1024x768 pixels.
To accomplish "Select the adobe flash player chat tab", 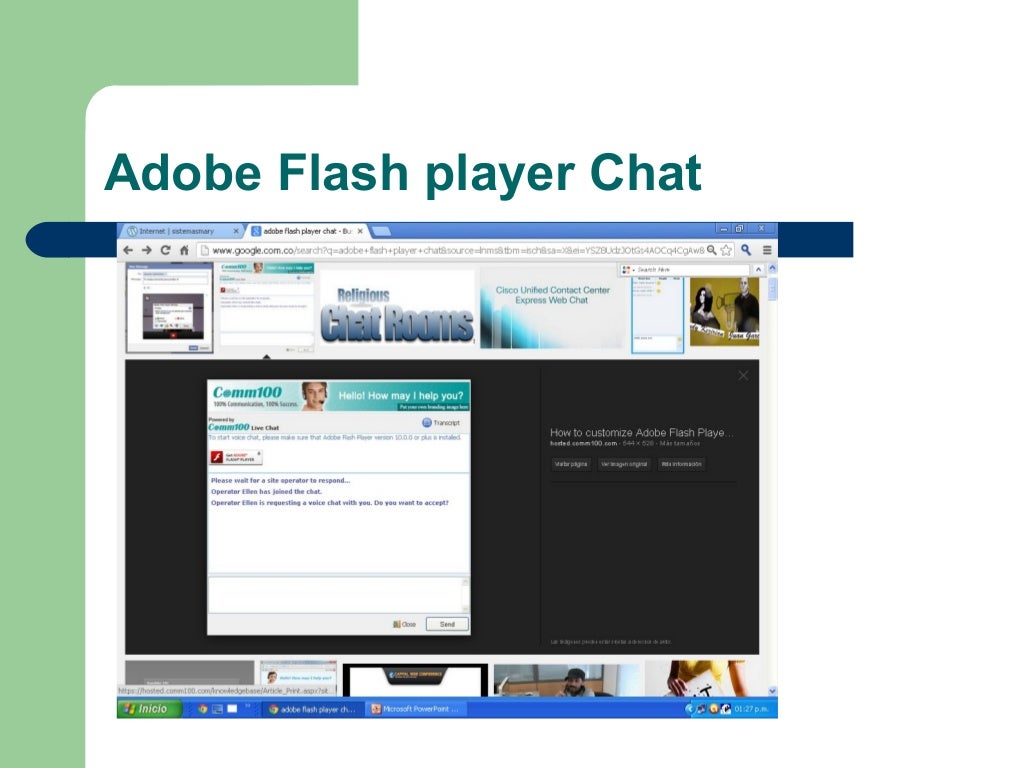I will (x=306, y=231).
